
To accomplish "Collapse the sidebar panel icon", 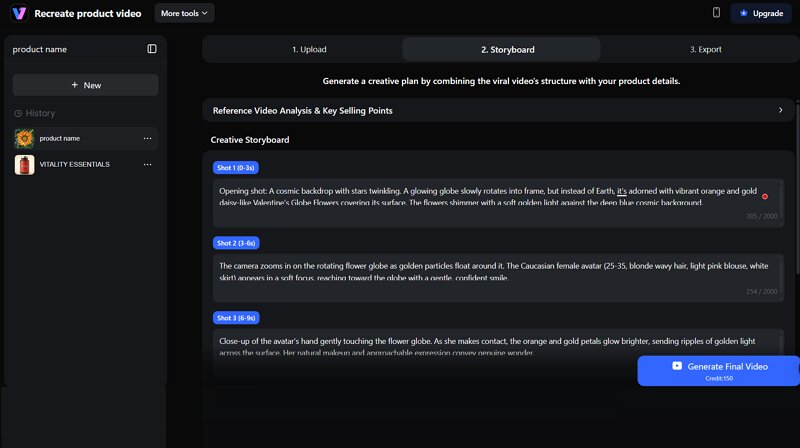I will 152,49.
